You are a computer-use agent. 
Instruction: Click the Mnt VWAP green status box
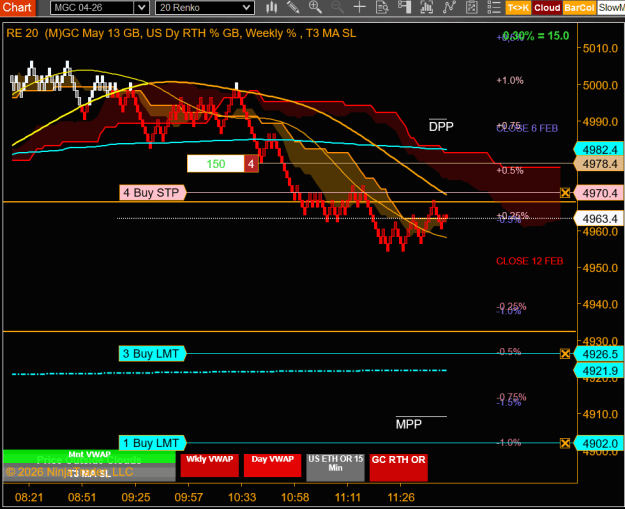pyautogui.click(x=89, y=457)
